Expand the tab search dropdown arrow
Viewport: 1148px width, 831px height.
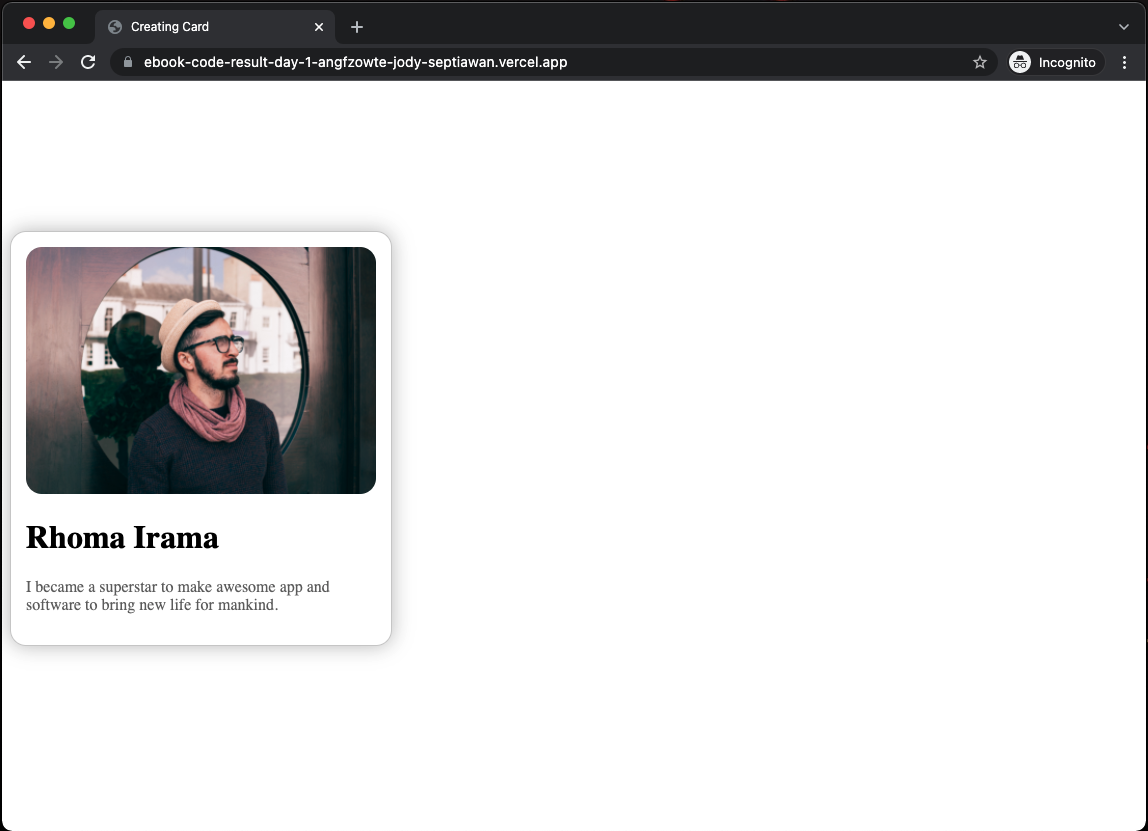(x=1124, y=27)
